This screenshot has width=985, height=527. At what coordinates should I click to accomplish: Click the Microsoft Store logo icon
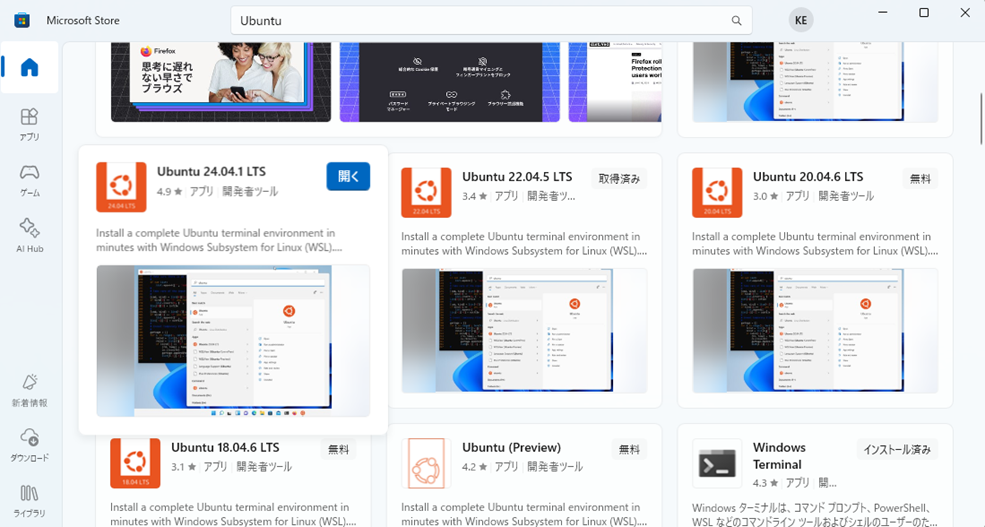(22, 20)
